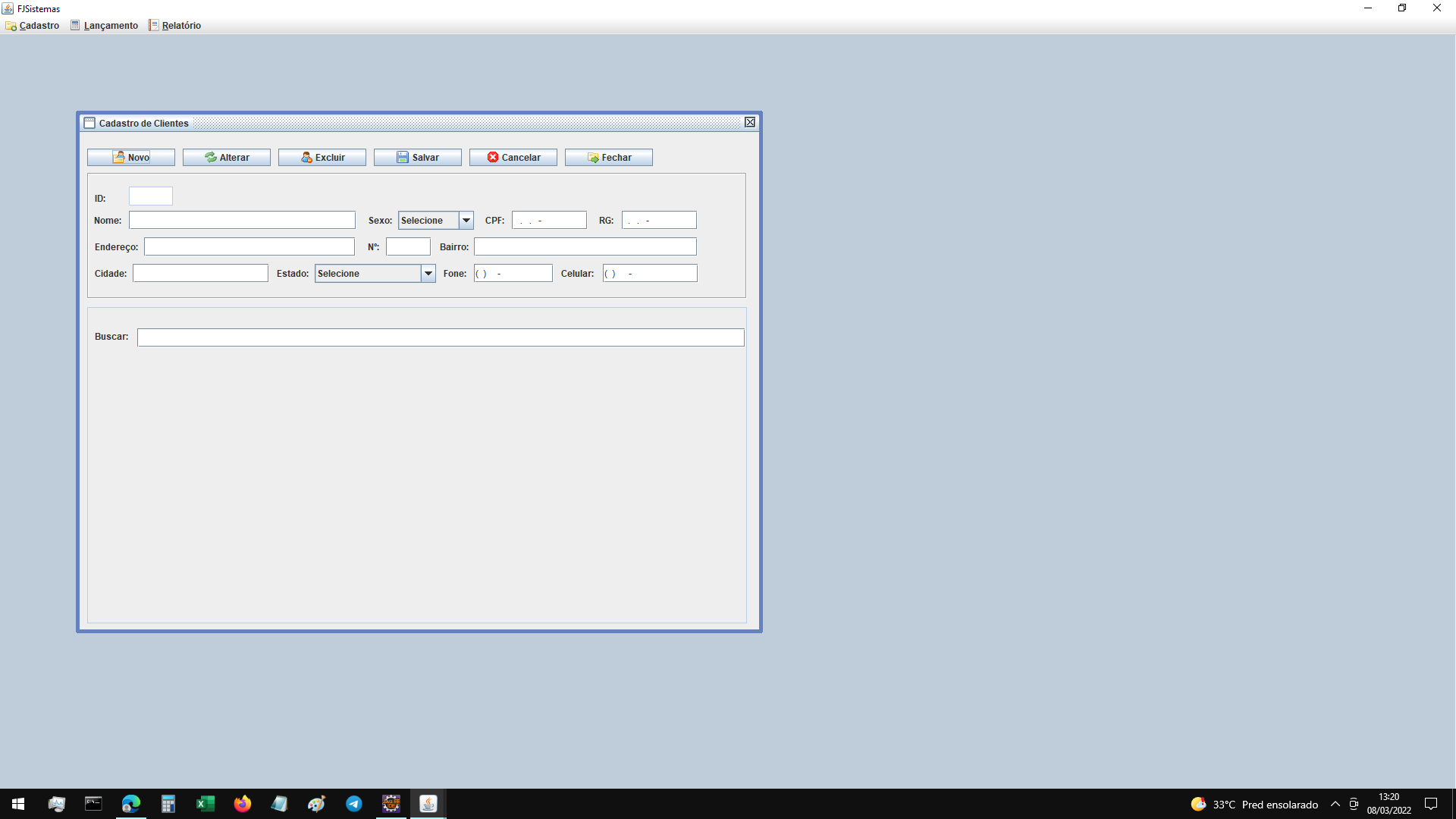Open the Paint taskbar icon
This screenshot has height=819, width=1456.
pyautogui.click(x=317, y=804)
